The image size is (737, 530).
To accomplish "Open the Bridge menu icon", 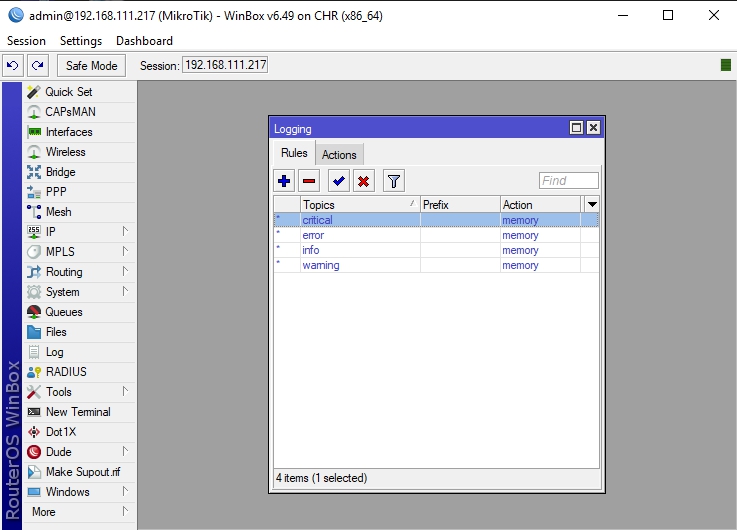I will pyautogui.click(x=34, y=172).
